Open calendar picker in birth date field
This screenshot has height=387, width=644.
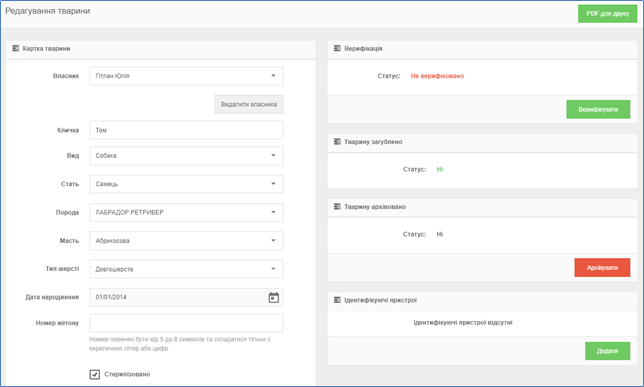click(x=274, y=297)
